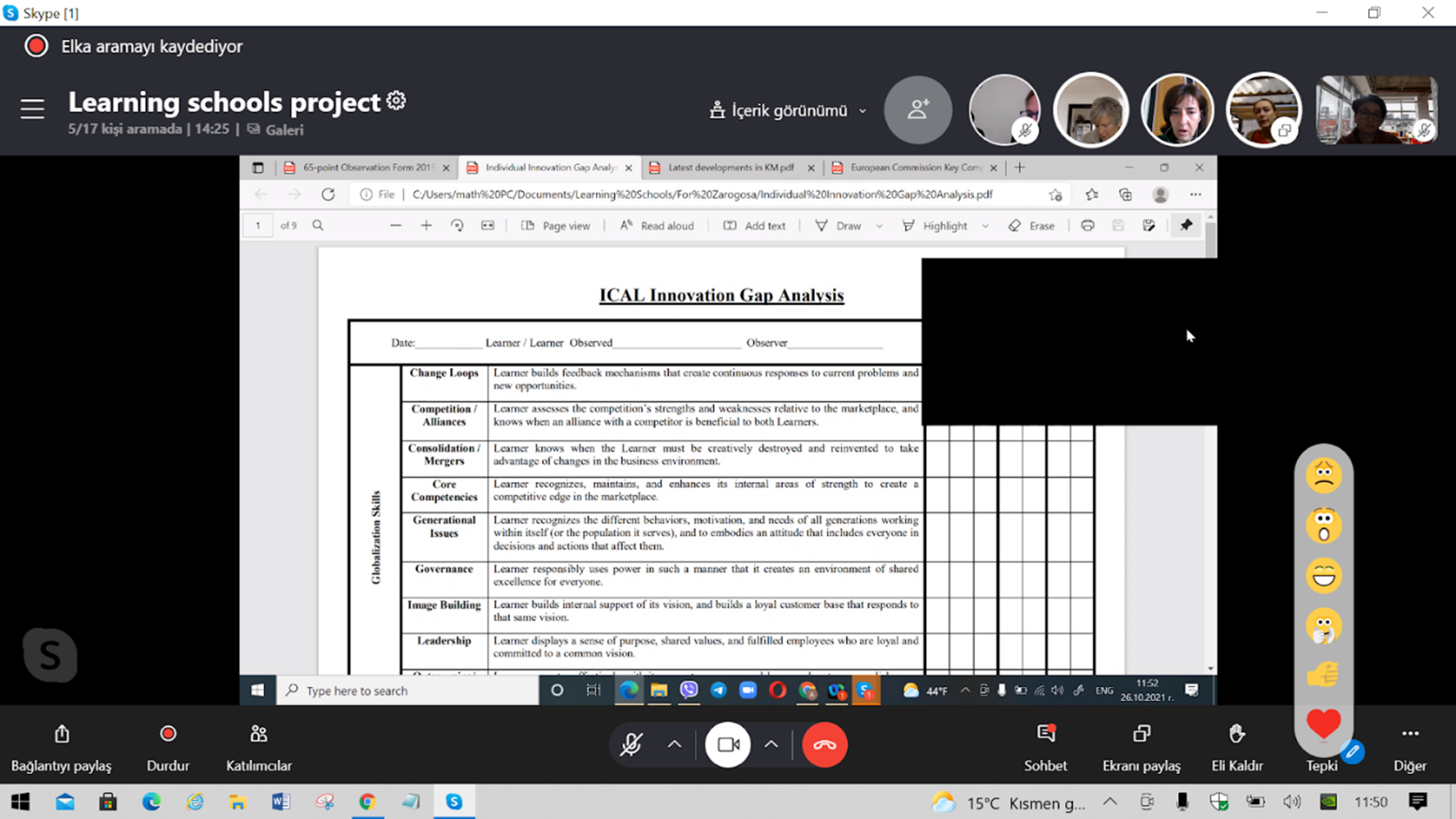Click the red end call button
Image resolution: width=1456 pixels, height=819 pixels.
(824, 745)
